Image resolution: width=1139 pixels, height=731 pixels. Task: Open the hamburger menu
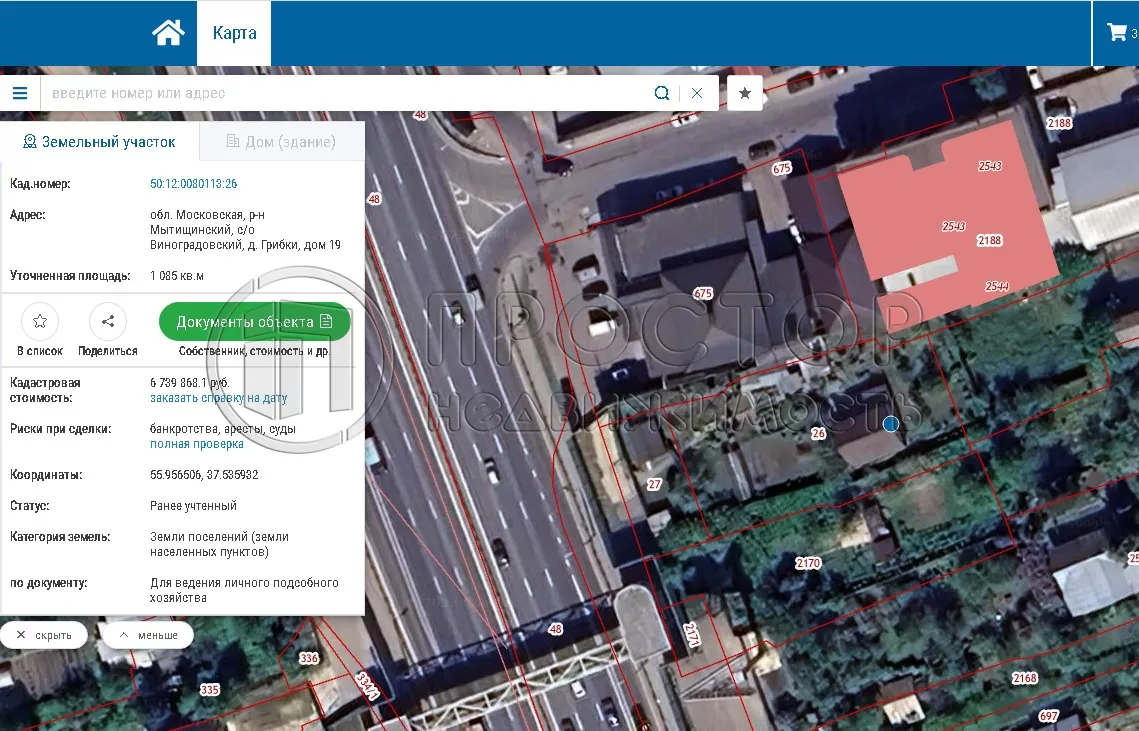point(20,93)
